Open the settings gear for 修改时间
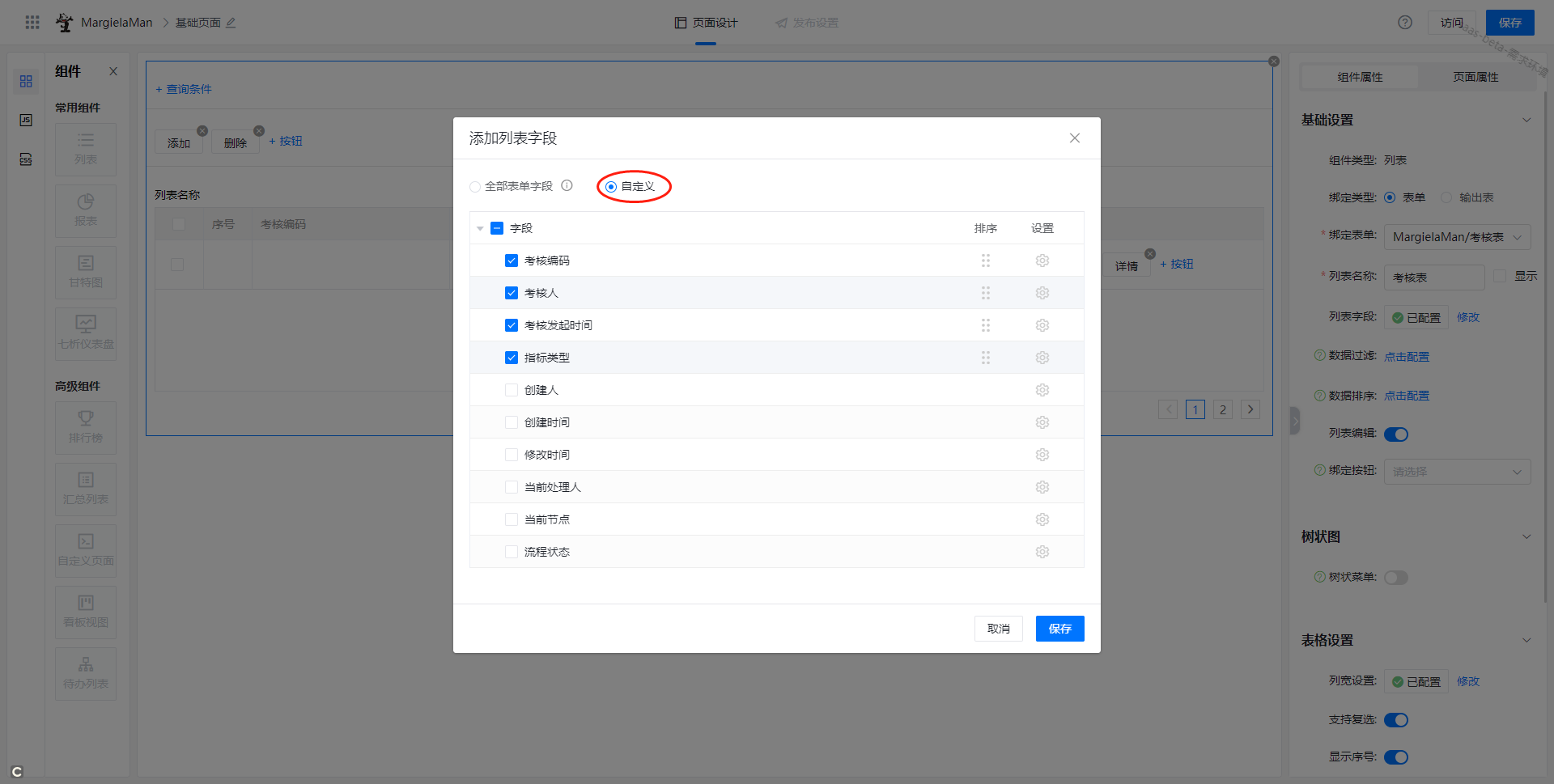This screenshot has width=1554, height=784. pyautogui.click(x=1042, y=455)
